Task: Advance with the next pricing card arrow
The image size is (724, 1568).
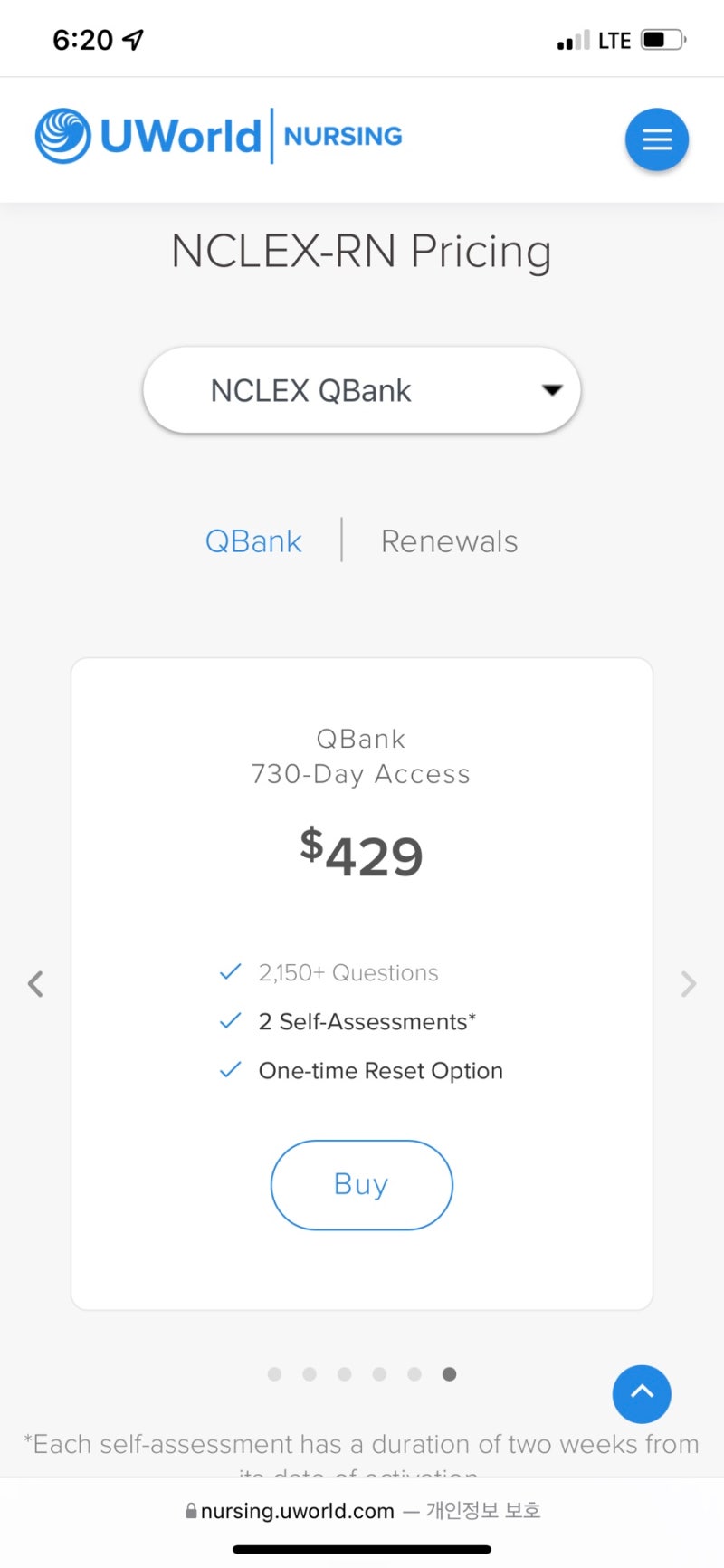Action: coord(689,983)
